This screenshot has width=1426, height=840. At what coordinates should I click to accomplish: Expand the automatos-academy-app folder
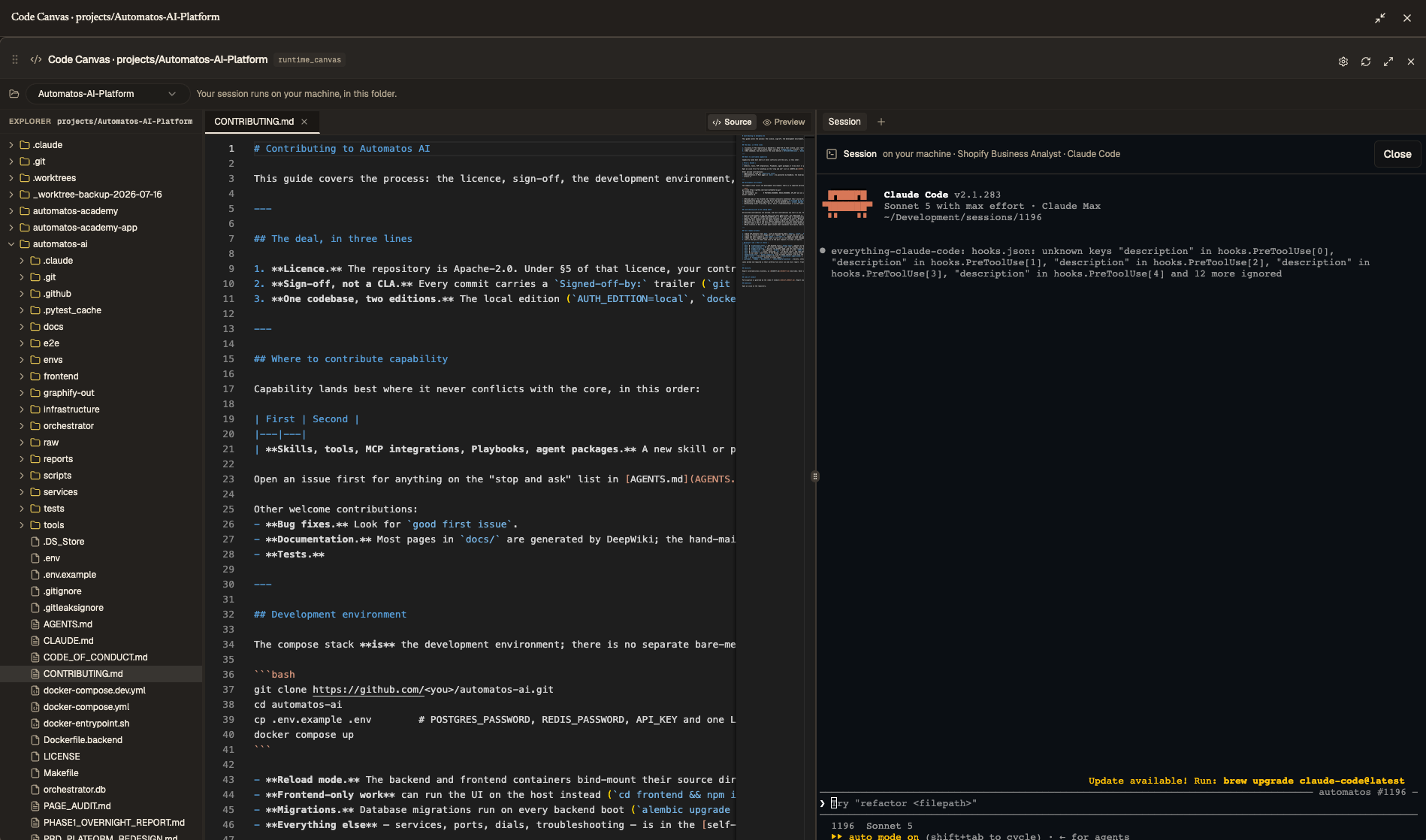[101, 228]
